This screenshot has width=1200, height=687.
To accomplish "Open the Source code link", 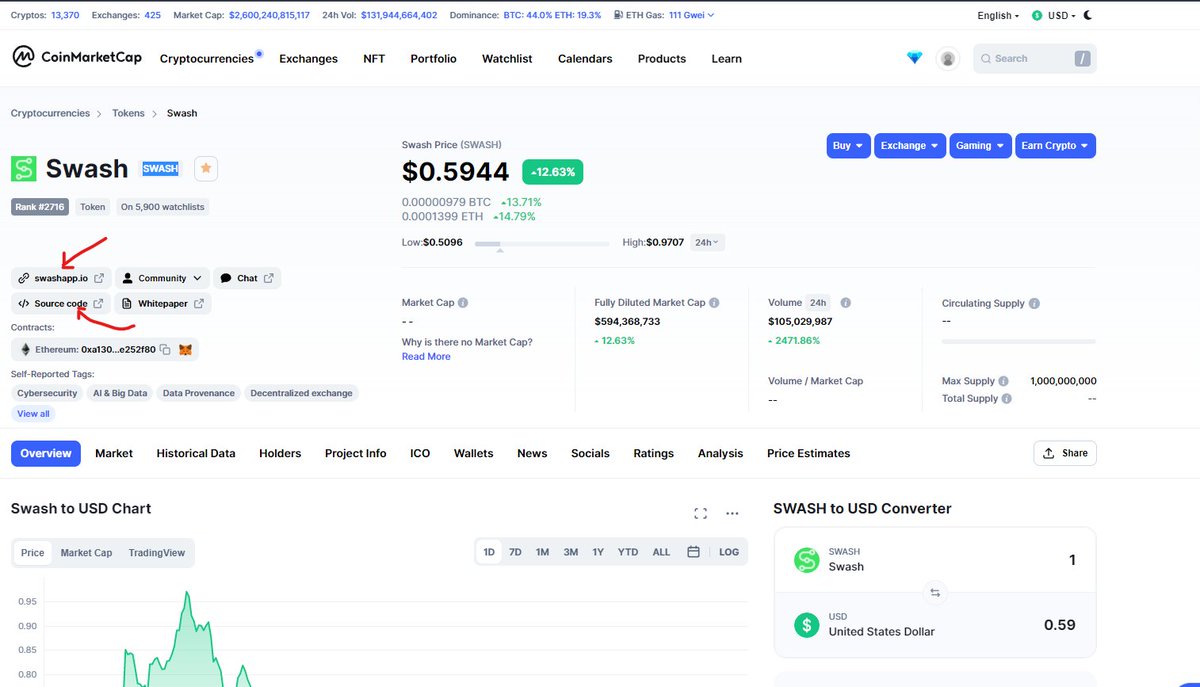I will pos(61,304).
